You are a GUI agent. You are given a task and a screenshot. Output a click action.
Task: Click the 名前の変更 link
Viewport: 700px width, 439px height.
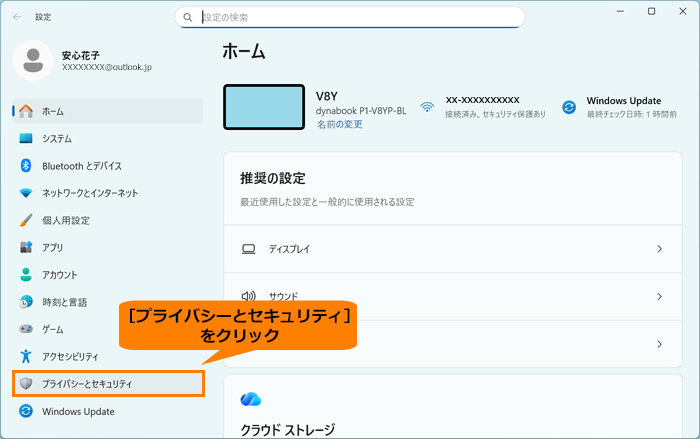tap(340, 124)
